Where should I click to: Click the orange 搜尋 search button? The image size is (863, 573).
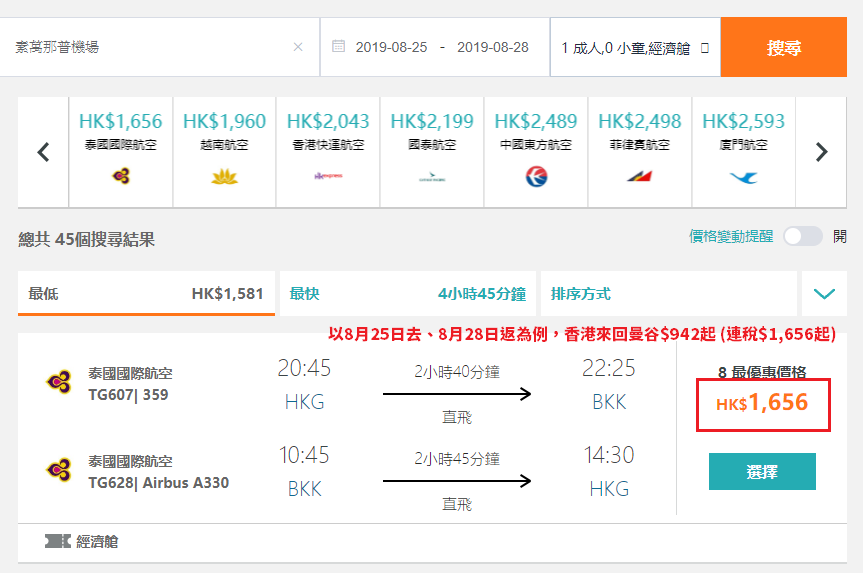click(783, 47)
